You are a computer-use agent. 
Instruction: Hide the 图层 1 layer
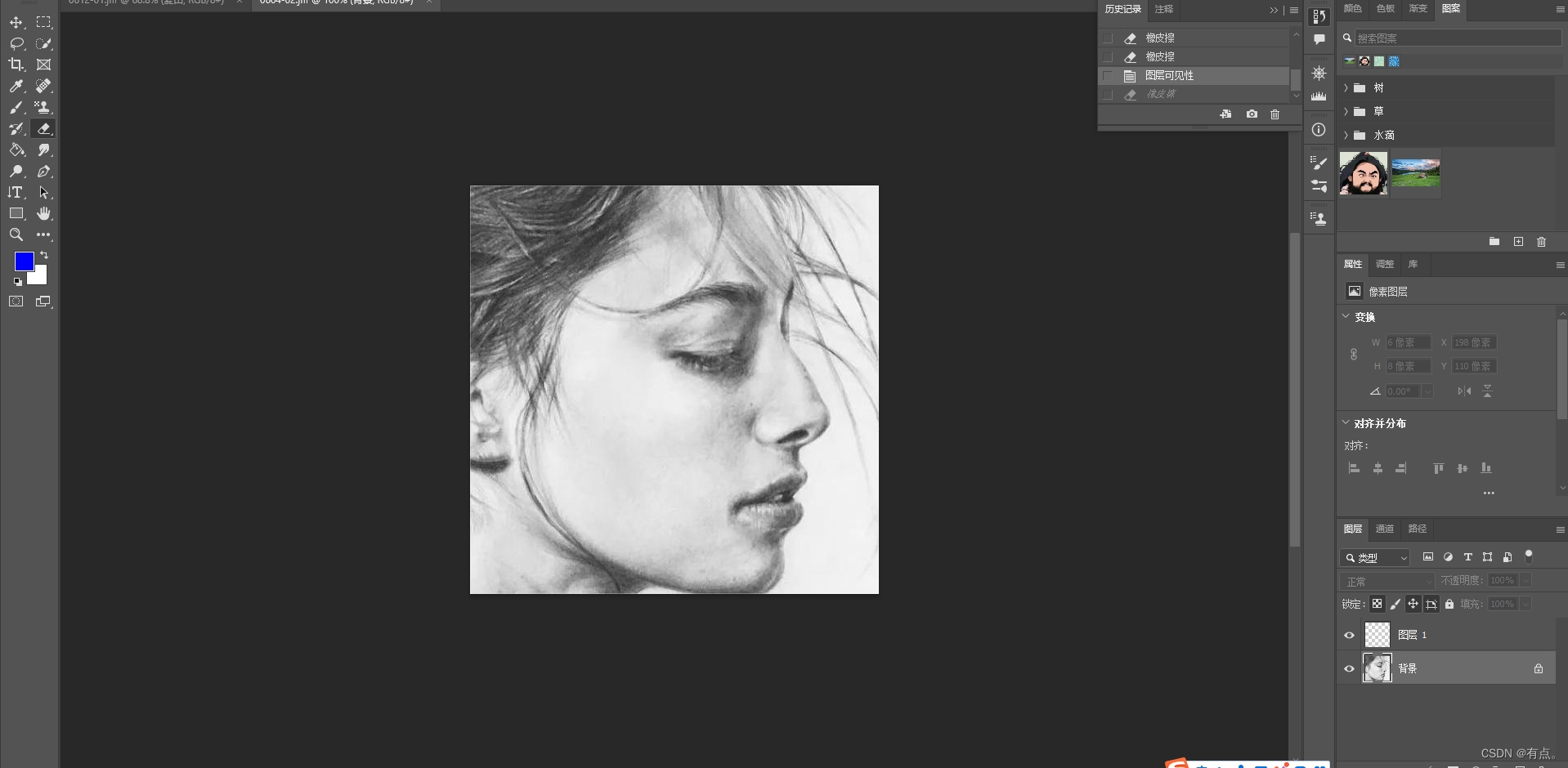click(1349, 635)
